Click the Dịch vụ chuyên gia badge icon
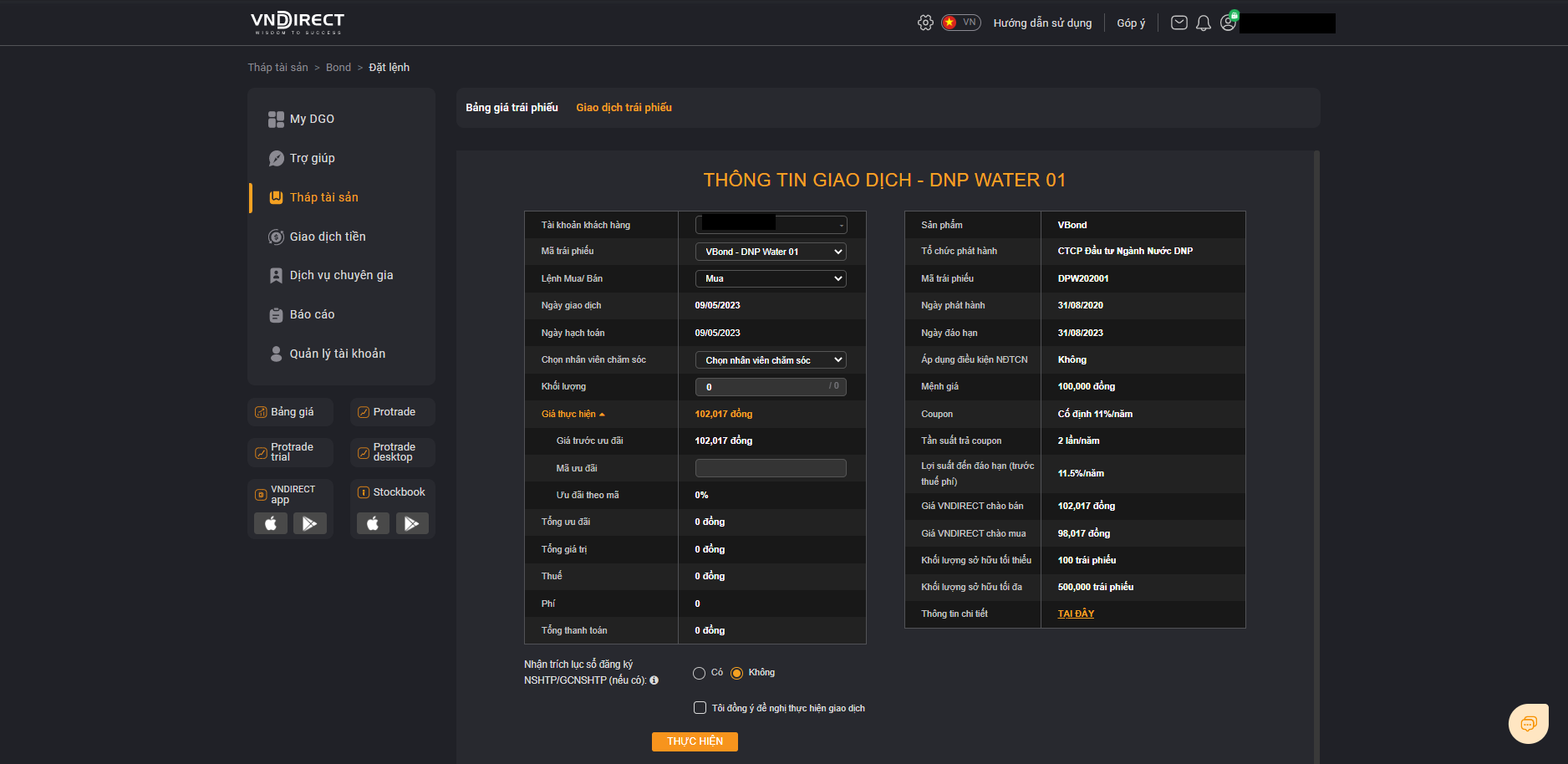 (276, 276)
